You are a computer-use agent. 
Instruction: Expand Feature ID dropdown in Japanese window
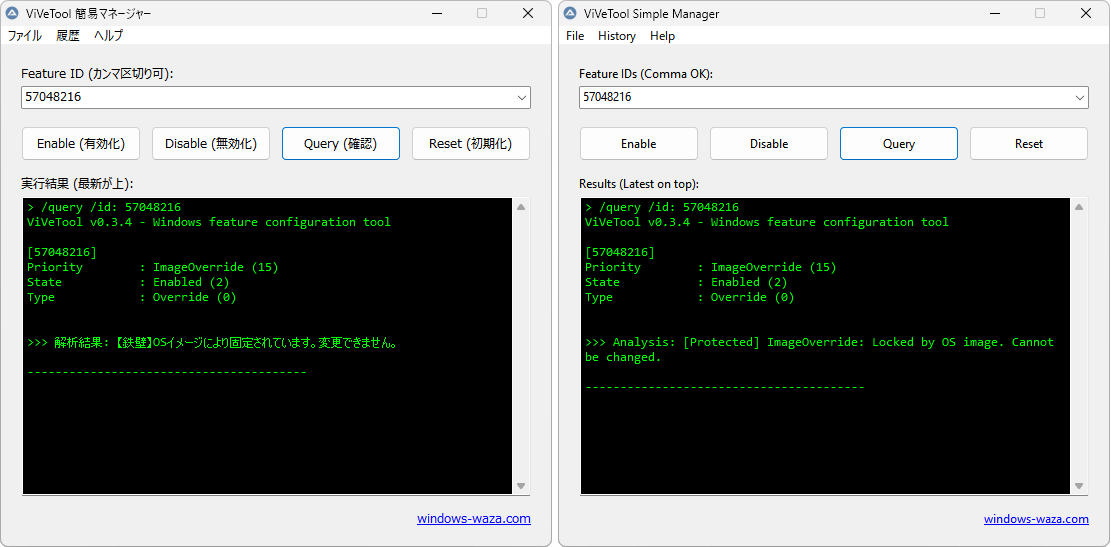(x=522, y=98)
